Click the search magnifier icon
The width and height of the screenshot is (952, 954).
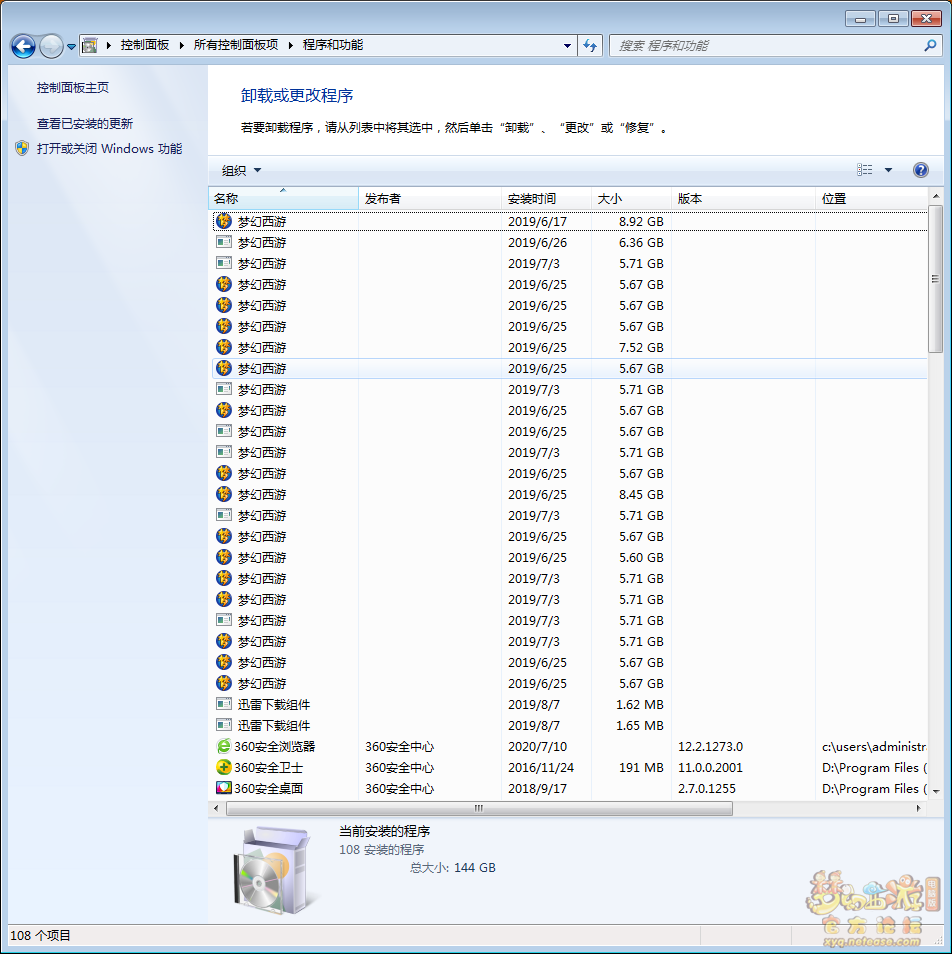click(x=929, y=46)
